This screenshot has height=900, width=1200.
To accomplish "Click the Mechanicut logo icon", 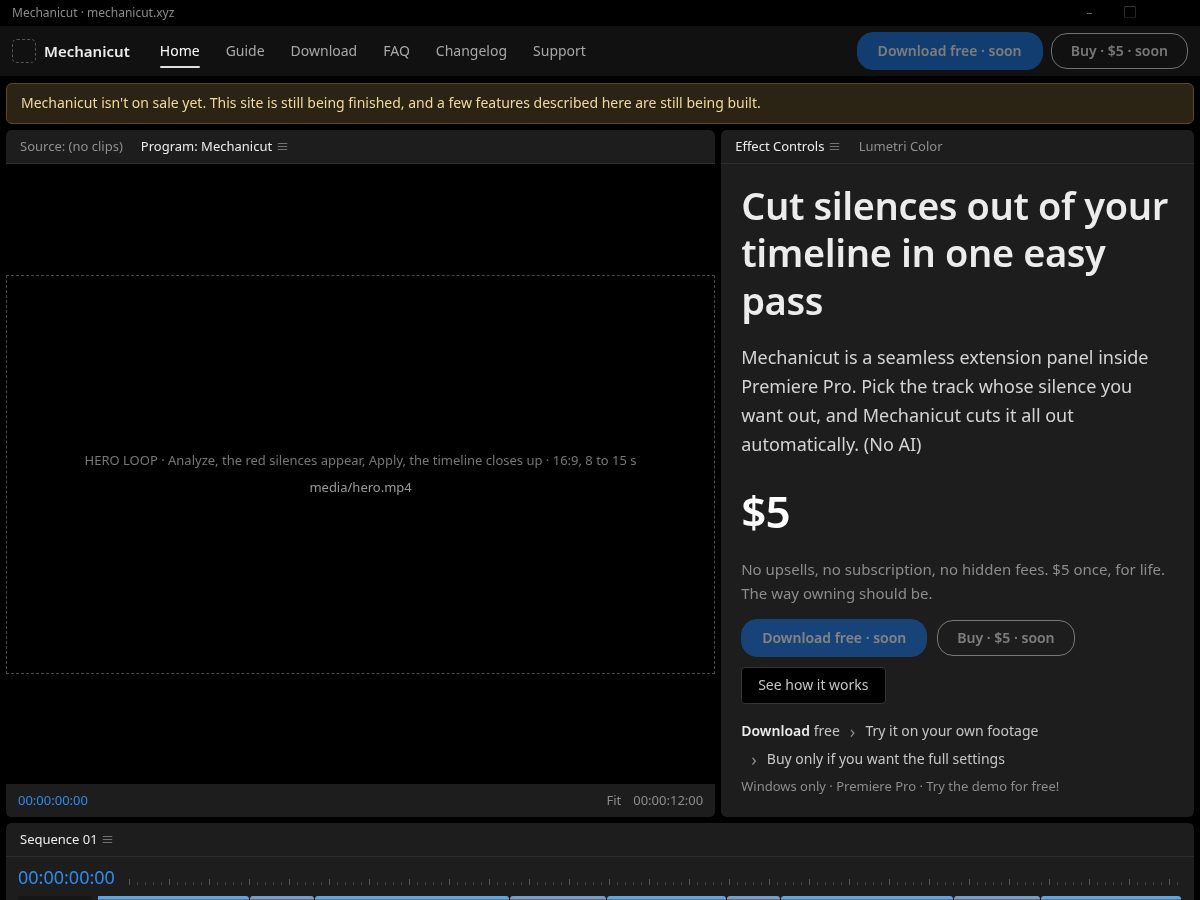I will pyautogui.click(x=24, y=51).
